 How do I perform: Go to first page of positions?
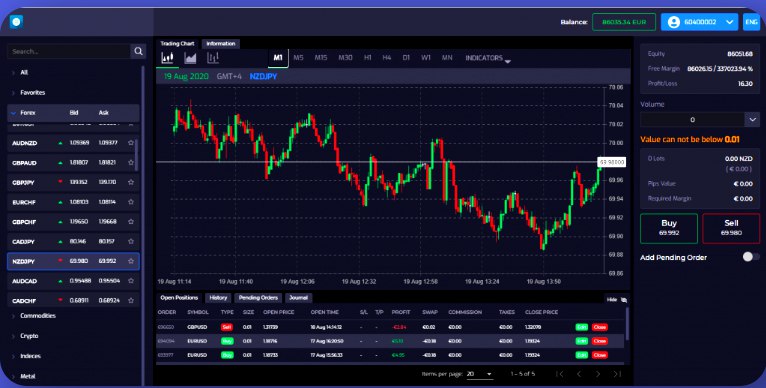click(x=560, y=374)
